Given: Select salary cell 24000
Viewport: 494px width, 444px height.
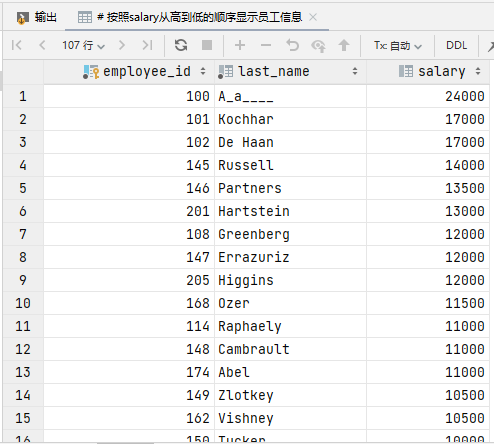Looking at the screenshot, I should point(428,96).
